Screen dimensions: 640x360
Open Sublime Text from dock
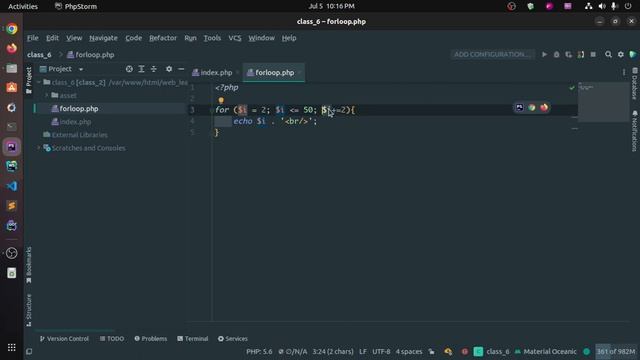point(11,206)
